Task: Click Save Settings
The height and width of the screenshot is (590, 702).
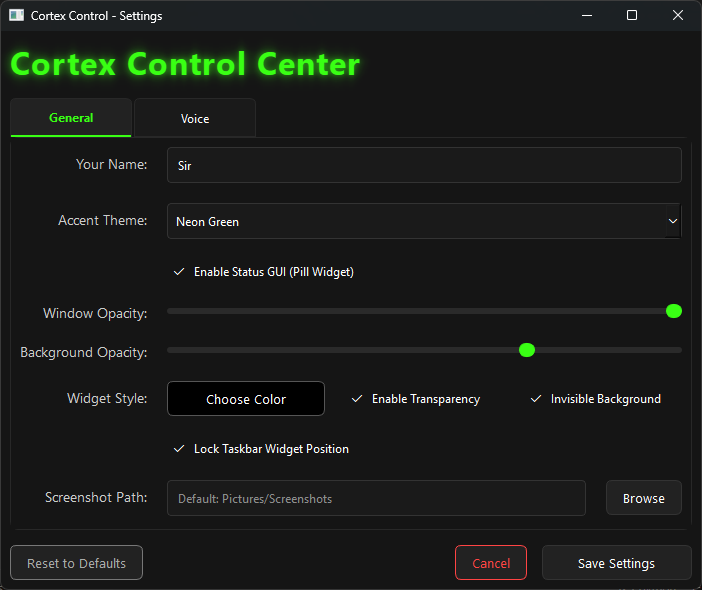Action: click(x=616, y=563)
